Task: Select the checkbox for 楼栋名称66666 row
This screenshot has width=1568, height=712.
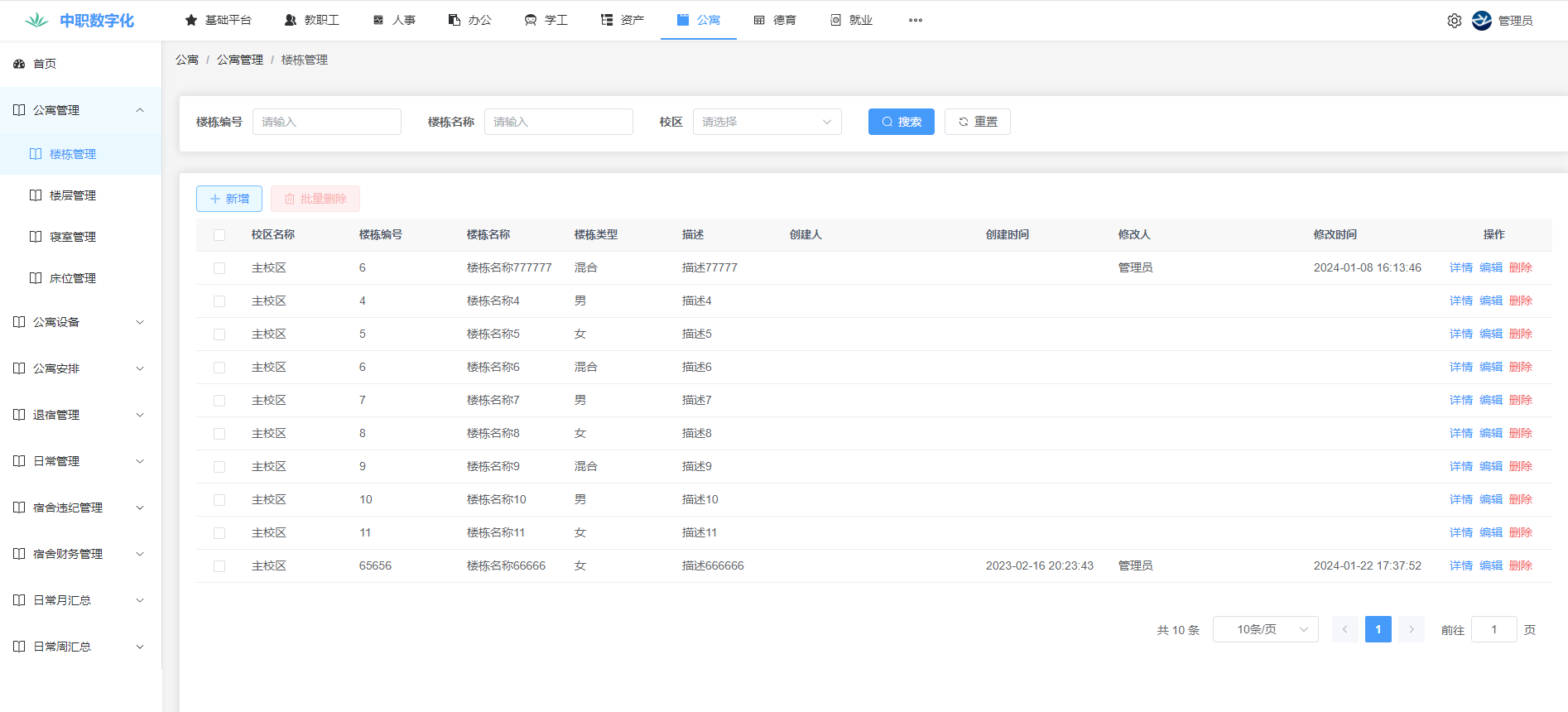Action: click(219, 566)
